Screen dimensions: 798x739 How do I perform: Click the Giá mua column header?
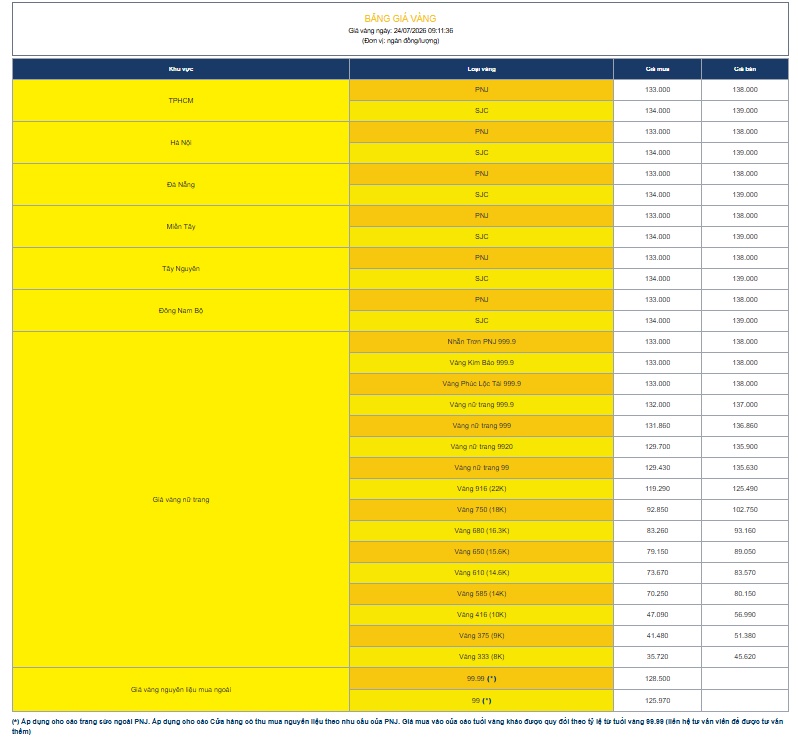(x=657, y=69)
